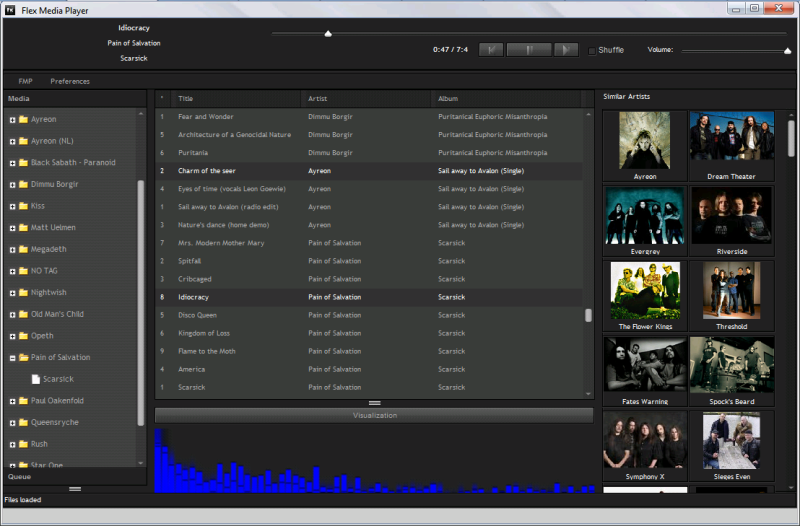Collapse the Pain of Salvation folder
This screenshot has height=526, width=800.
click(12, 358)
